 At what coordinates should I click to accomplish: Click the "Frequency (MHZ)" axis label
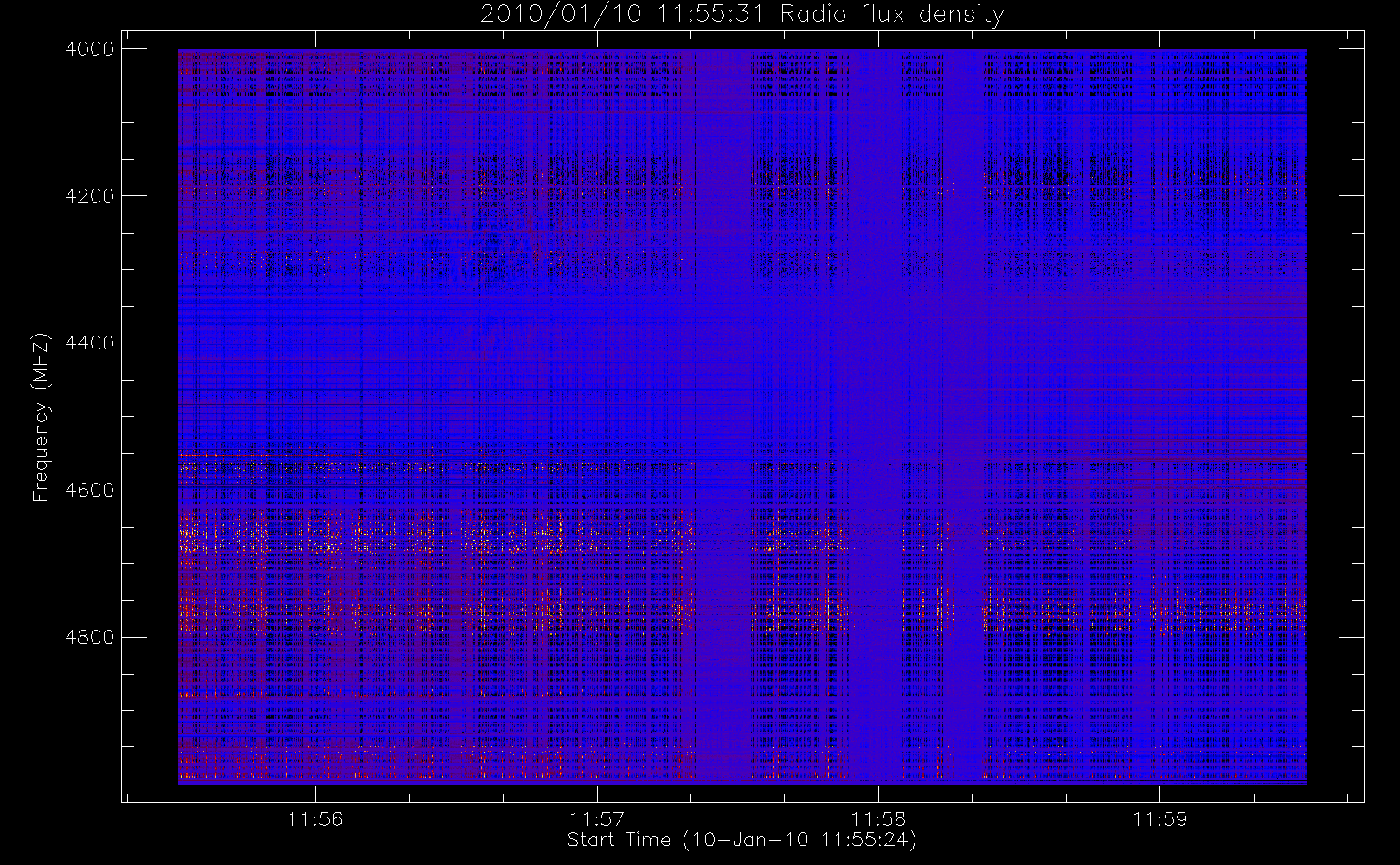pos(41,417)
